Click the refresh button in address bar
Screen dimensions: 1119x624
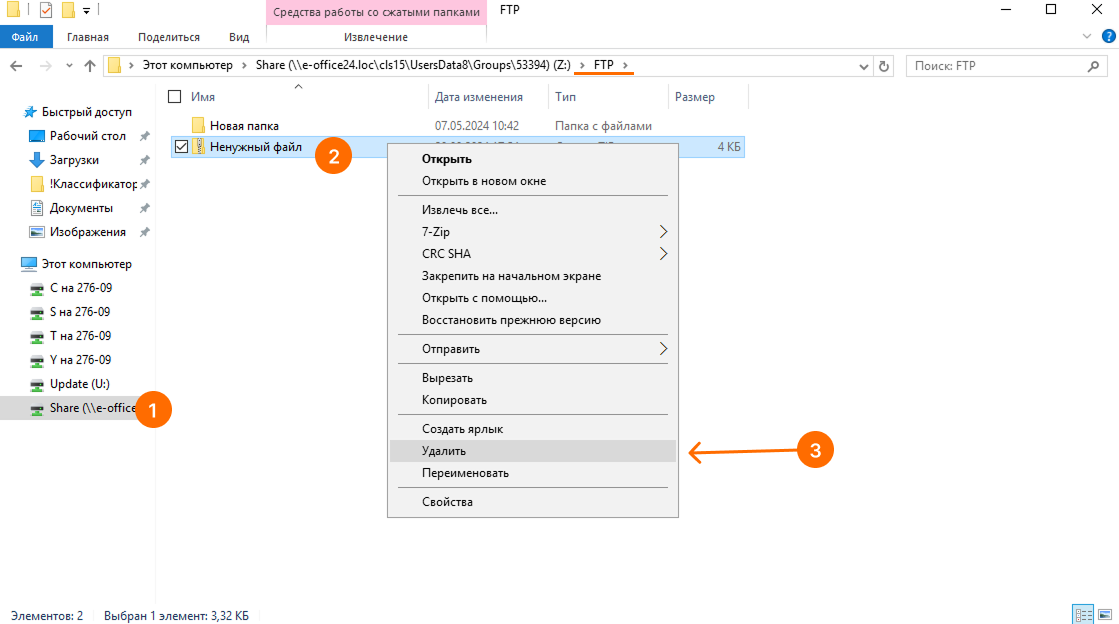coord(883,66)
